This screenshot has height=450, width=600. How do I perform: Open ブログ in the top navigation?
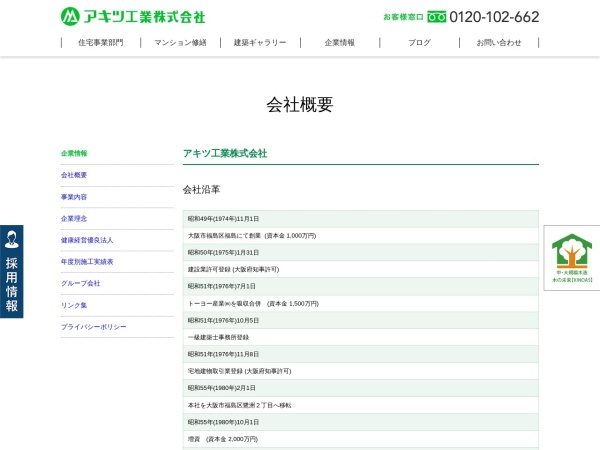pyautogui.click(x=419, y=42)
